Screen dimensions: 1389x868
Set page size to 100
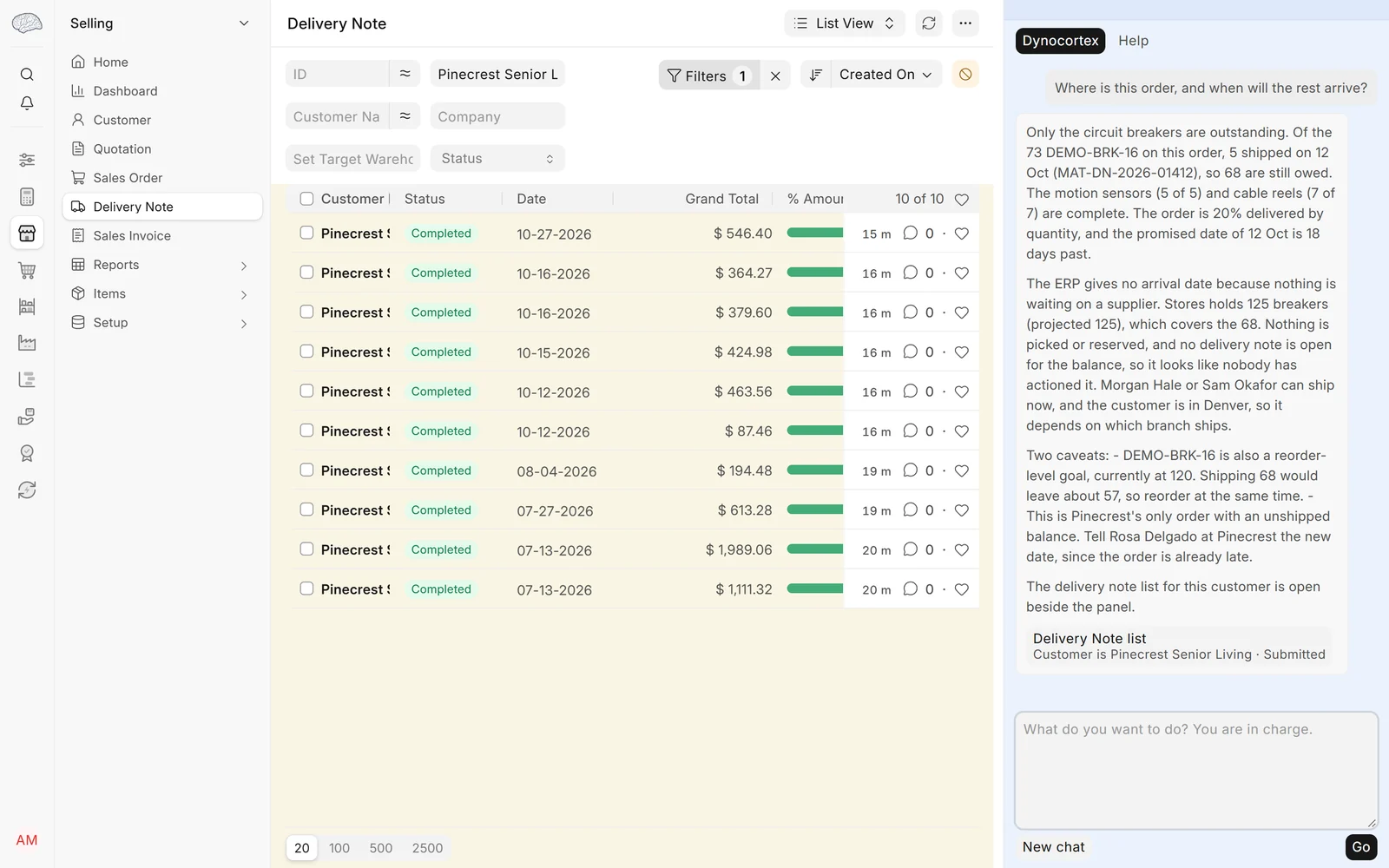[339, 848]
